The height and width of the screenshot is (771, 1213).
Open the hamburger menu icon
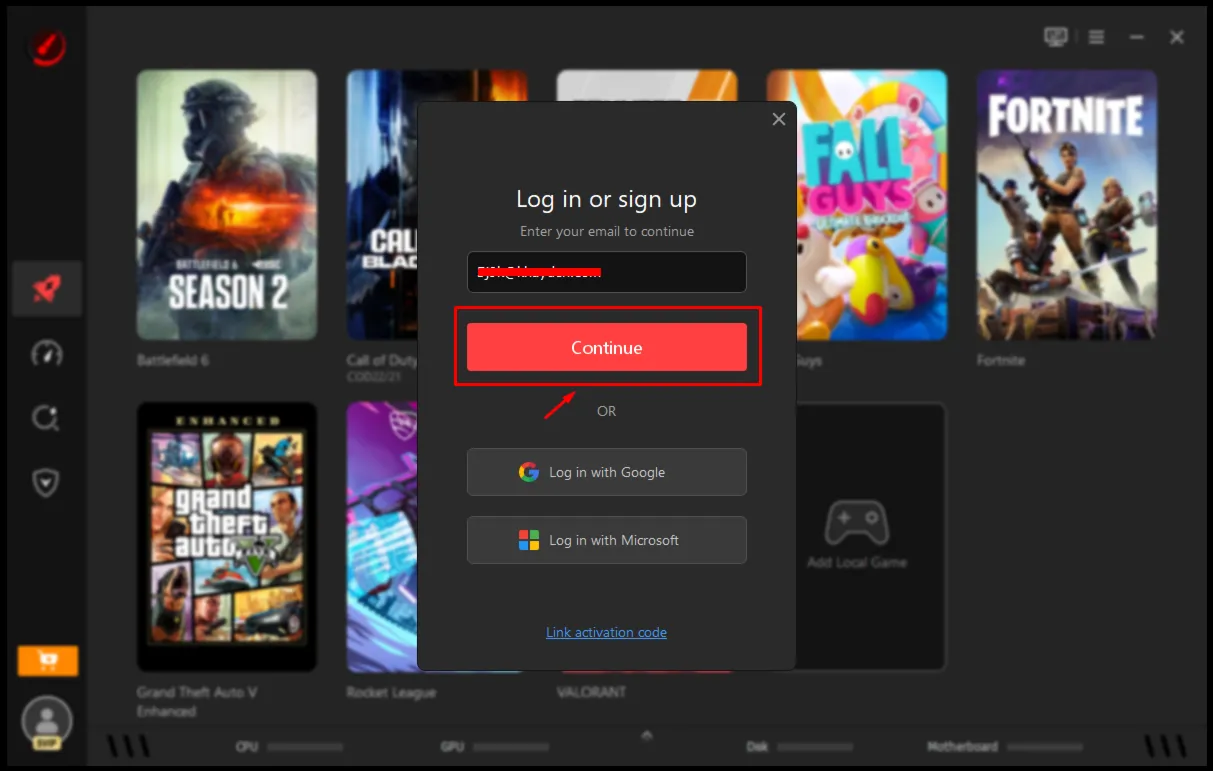tap(1097, 37)
